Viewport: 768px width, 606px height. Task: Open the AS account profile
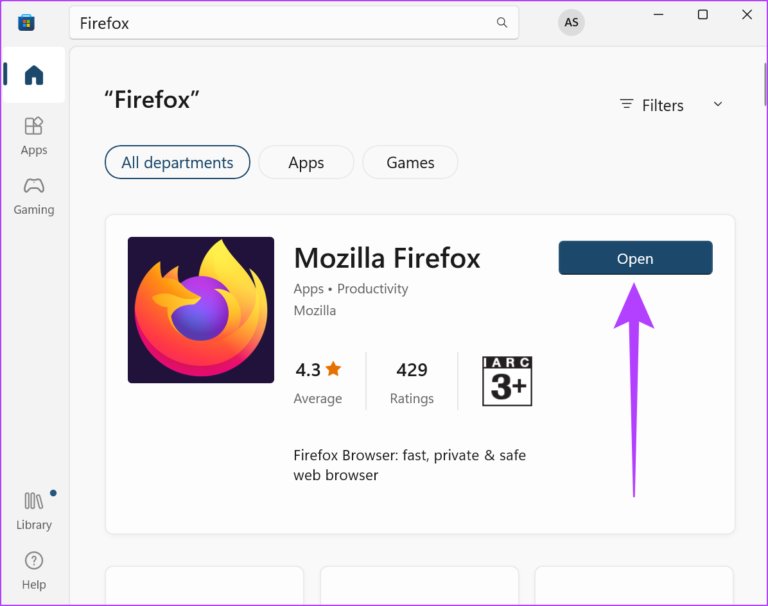[x=571, y=23]
